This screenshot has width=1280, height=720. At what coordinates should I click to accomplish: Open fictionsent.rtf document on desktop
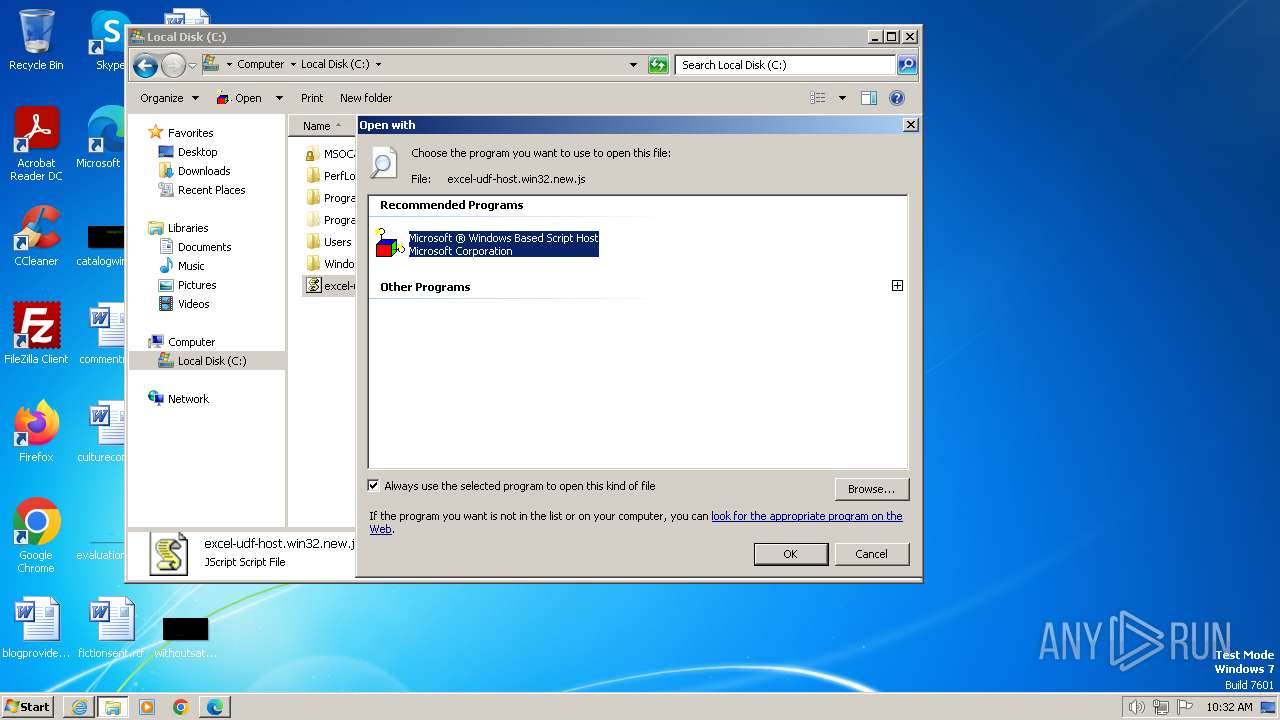pyautogui.click(x=110, y=628)
